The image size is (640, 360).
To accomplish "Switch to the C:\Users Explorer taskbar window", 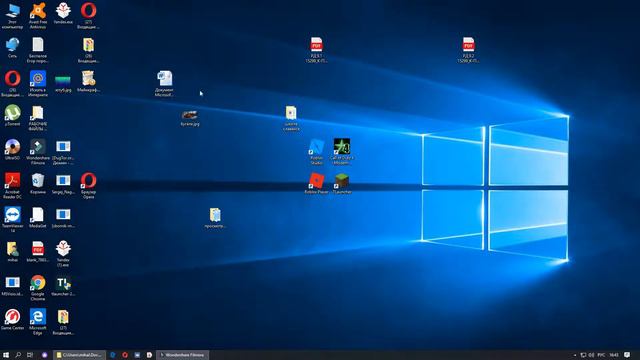I will tap(80, 355).
